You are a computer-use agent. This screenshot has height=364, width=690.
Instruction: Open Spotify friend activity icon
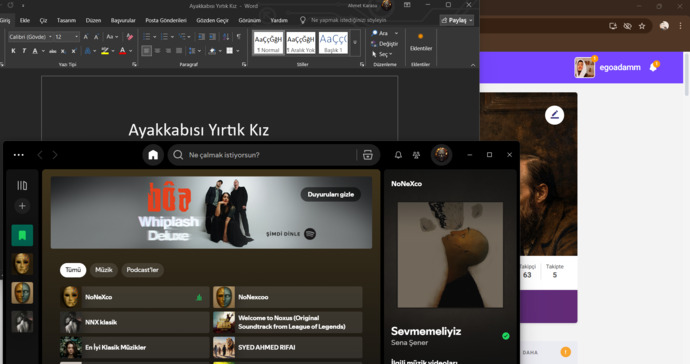coord(416,155)
